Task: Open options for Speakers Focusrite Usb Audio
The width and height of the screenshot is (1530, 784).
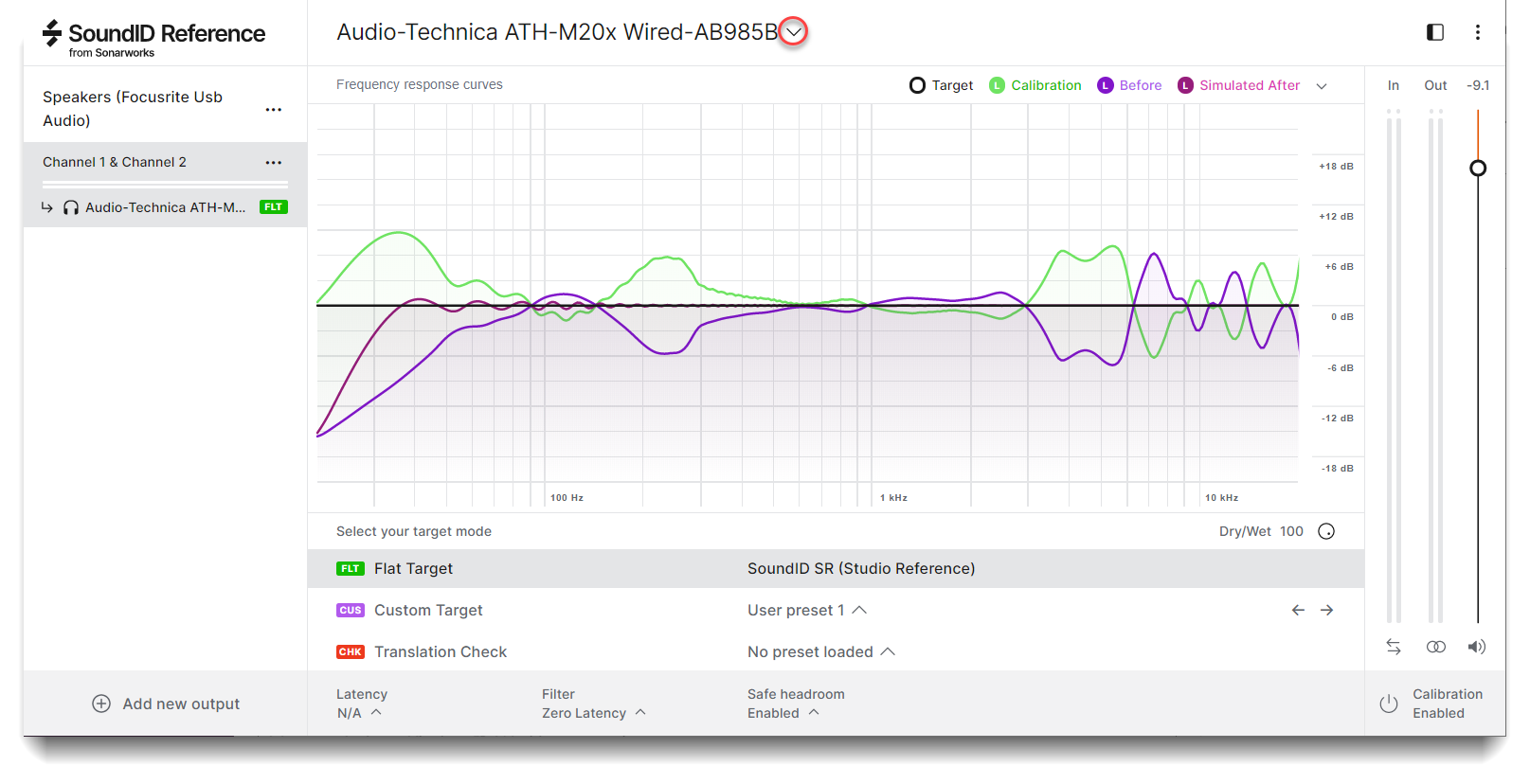Action: (x=274, y=110)
